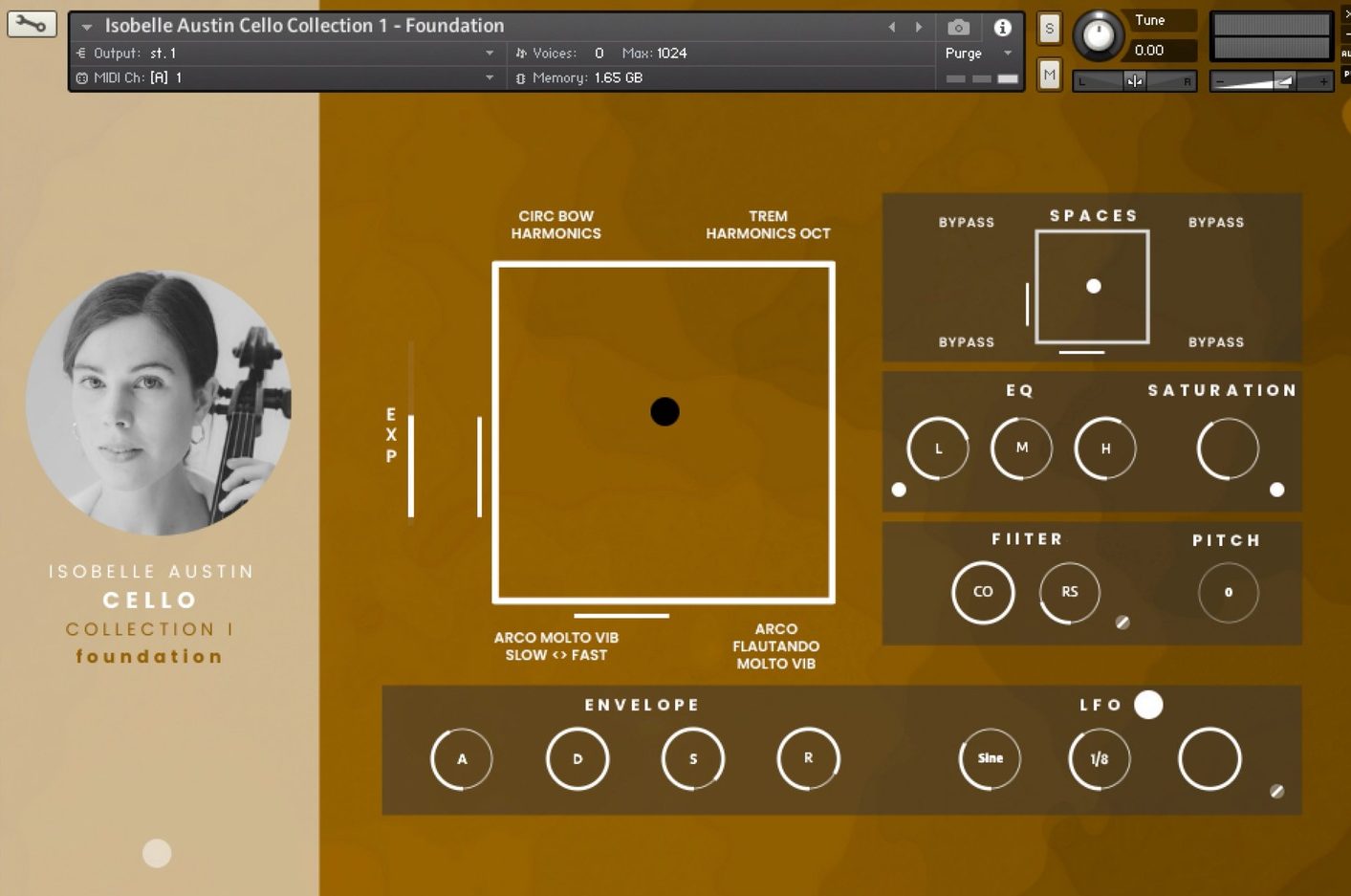The height and width of the screenshot is (896, 1351).
Task: Toggle the EQ power dot
Action: pyautogui.click(x=899, y=490)
